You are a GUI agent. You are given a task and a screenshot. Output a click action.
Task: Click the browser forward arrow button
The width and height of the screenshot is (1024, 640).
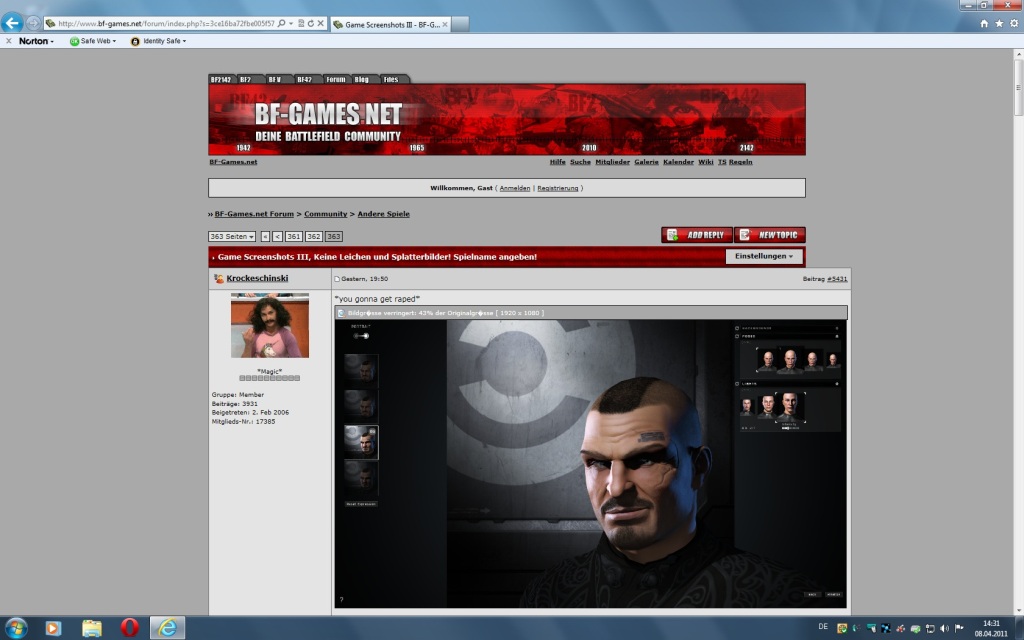point(33,24)
